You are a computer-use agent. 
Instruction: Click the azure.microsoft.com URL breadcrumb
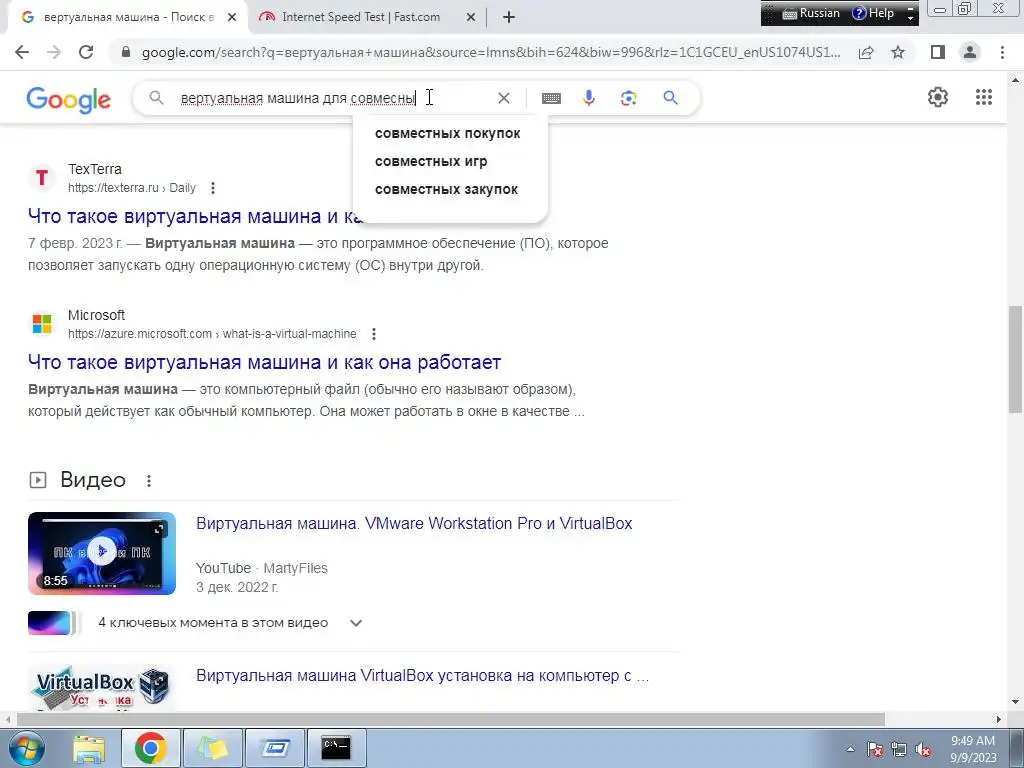pyautogui.click(x=212, y=334)
